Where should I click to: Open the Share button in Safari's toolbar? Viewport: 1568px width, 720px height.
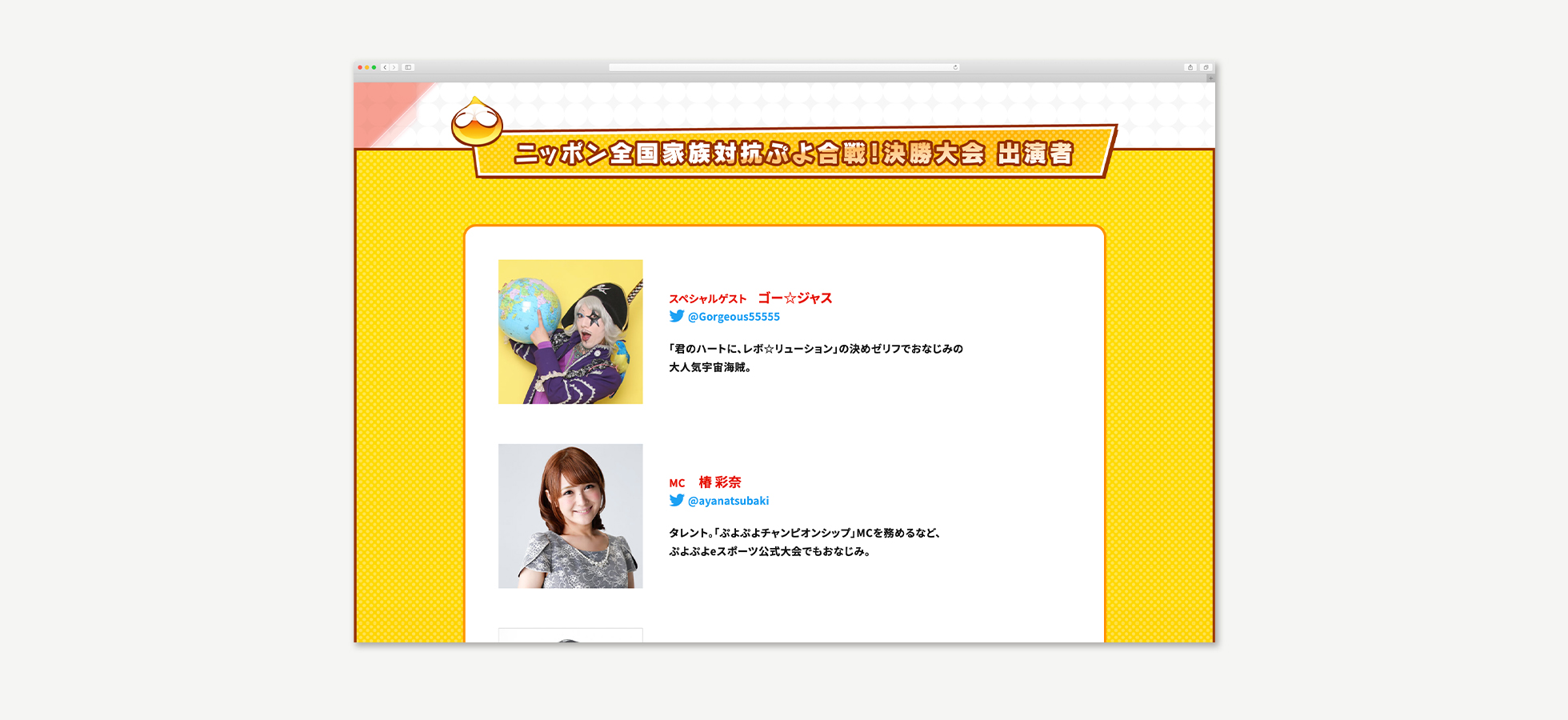(1190, 67)
